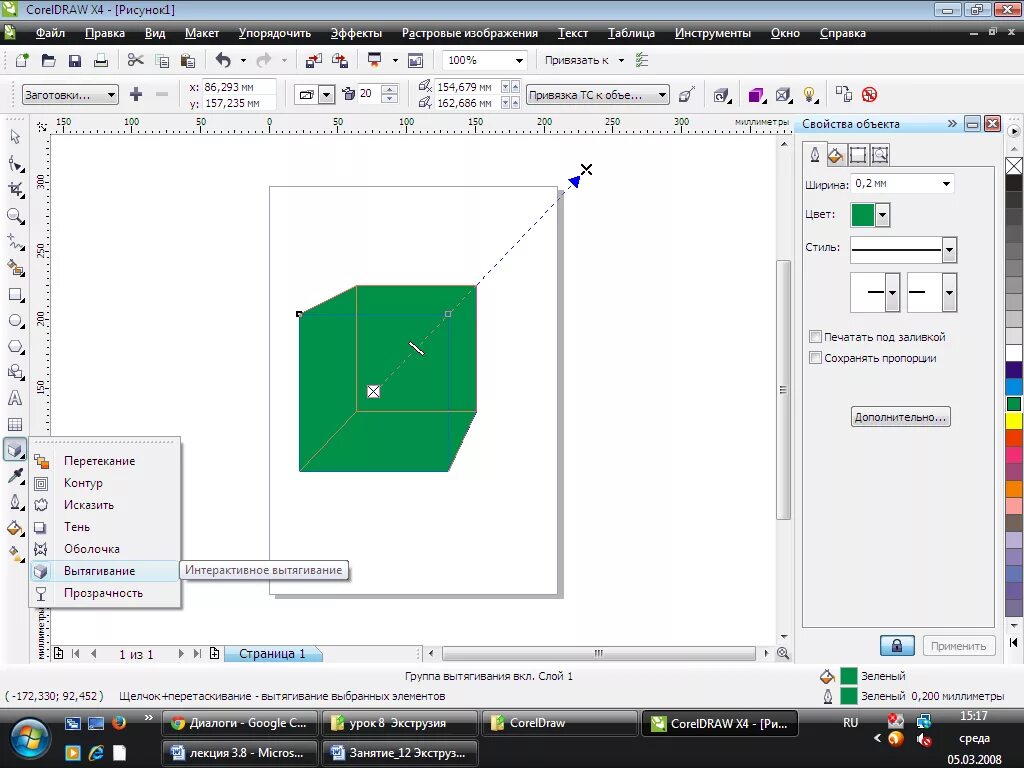This screenshot has height=768, width=1024.
Task: Open the Fill tab in object properties
Action: coord(835,155)
